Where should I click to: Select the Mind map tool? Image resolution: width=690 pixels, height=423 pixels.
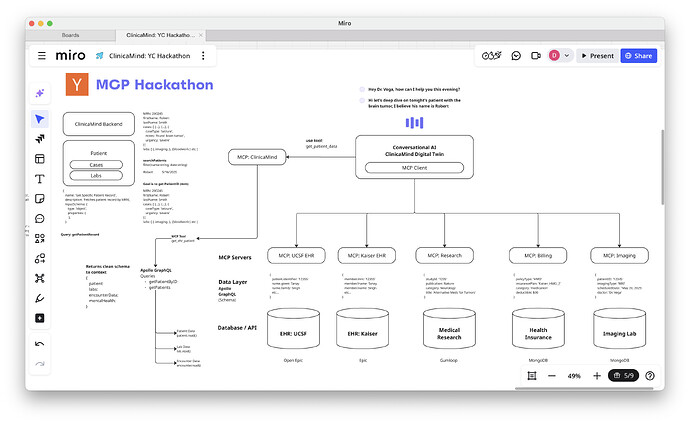[40, 278]
